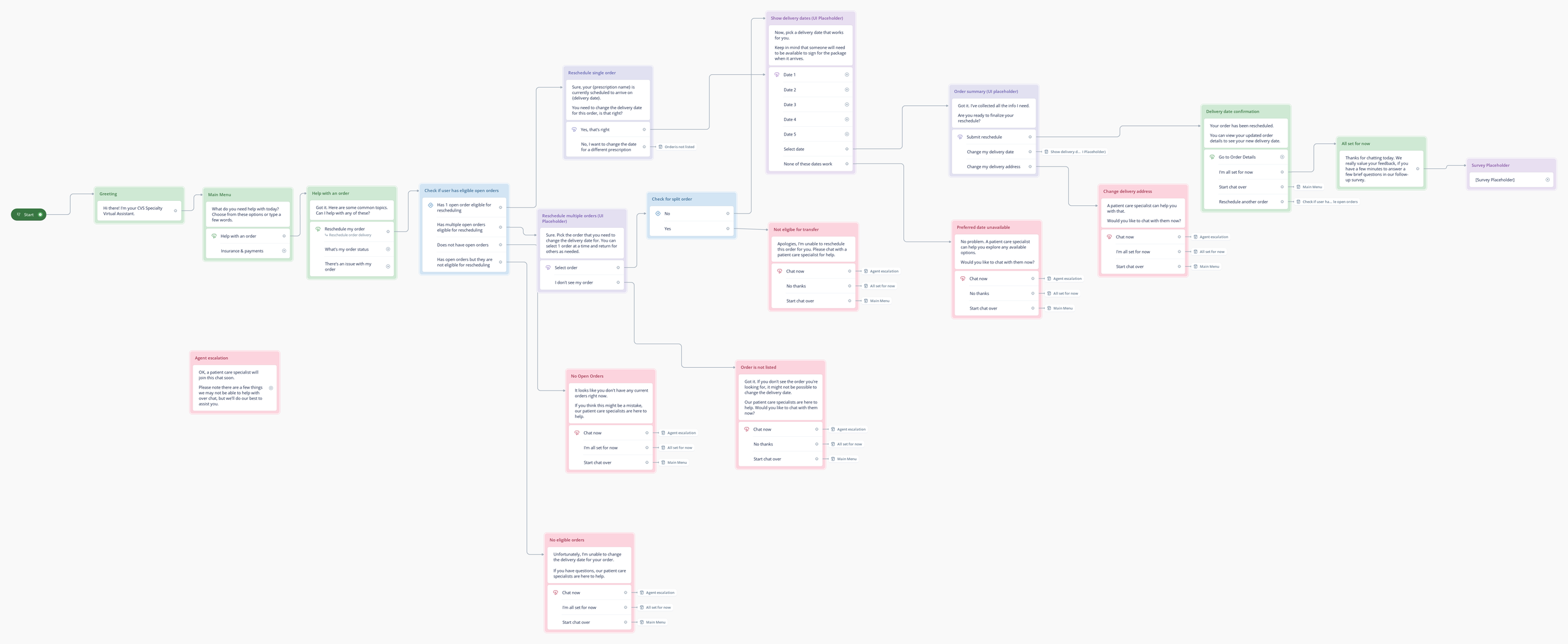Click port circle on 'Change my delivery date' row
This screenshot has width=1568, height=644.
coord(1030,152)
